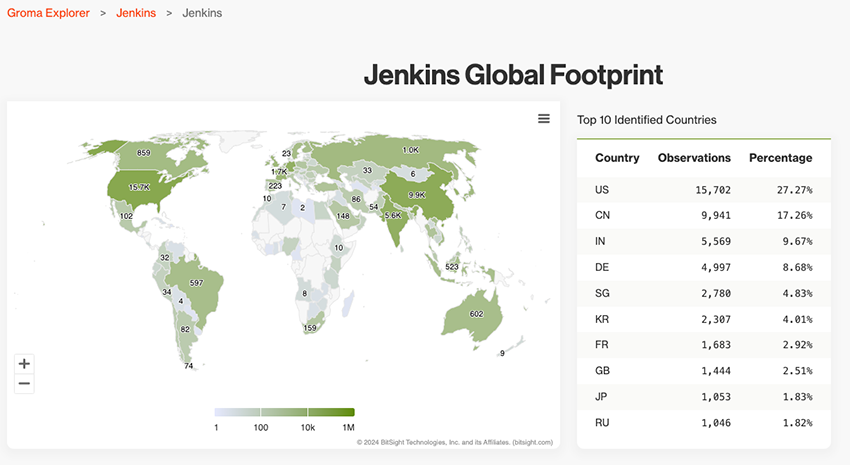Click the Top 10 Identified Countries heading
The image size is (850, 465).
coord(647,120)
